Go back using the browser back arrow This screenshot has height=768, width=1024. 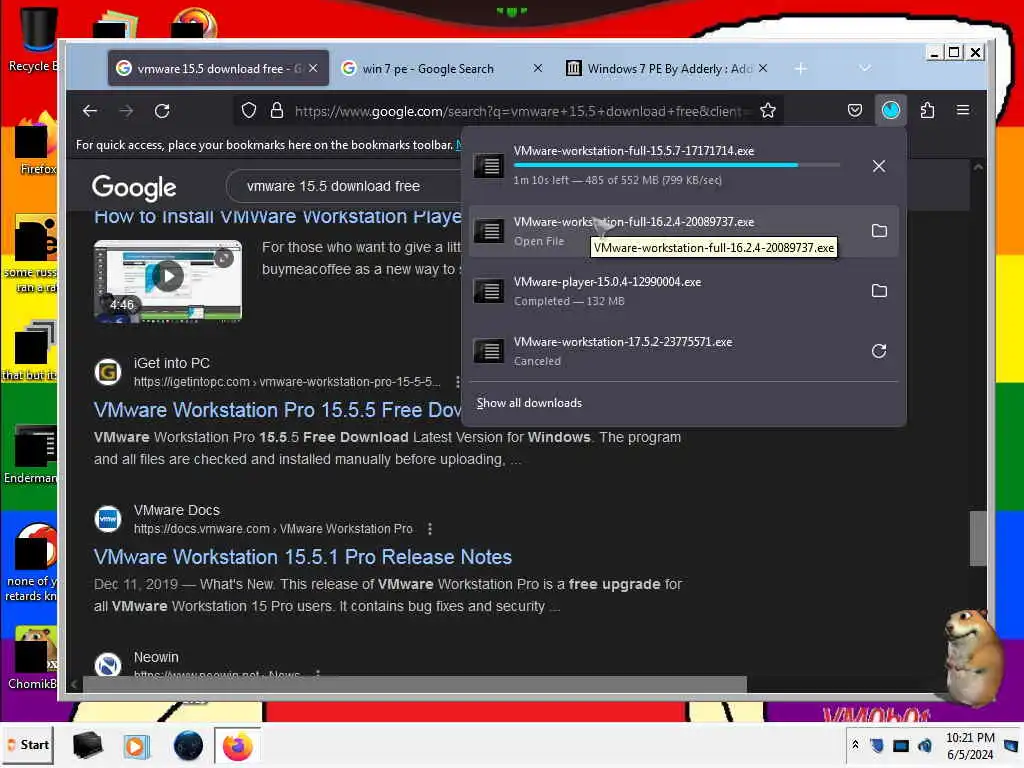coord(90,111)
